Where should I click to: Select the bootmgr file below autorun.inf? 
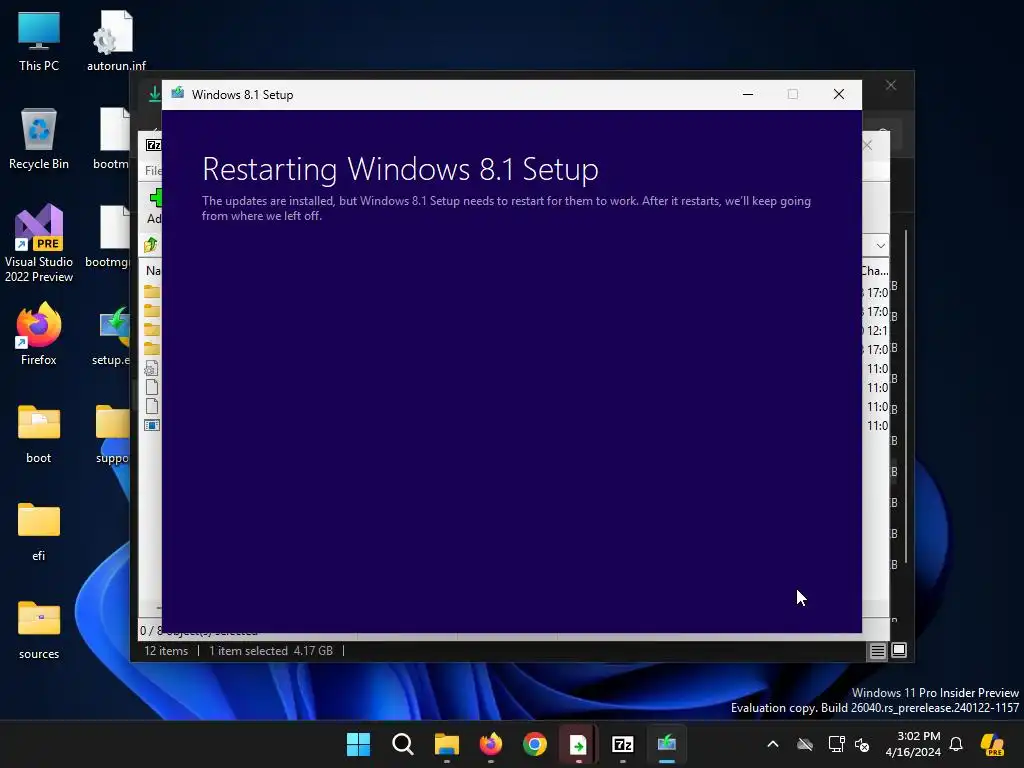112,139
